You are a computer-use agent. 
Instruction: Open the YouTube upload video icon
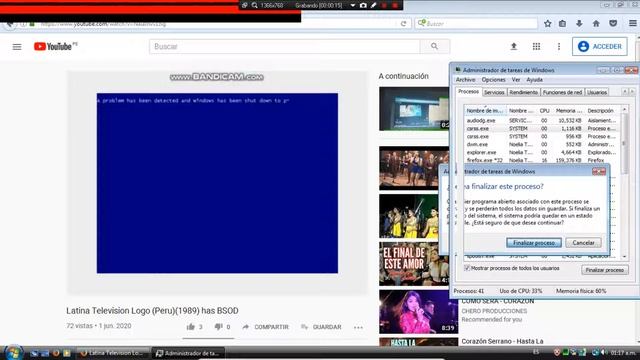(514, 47)
